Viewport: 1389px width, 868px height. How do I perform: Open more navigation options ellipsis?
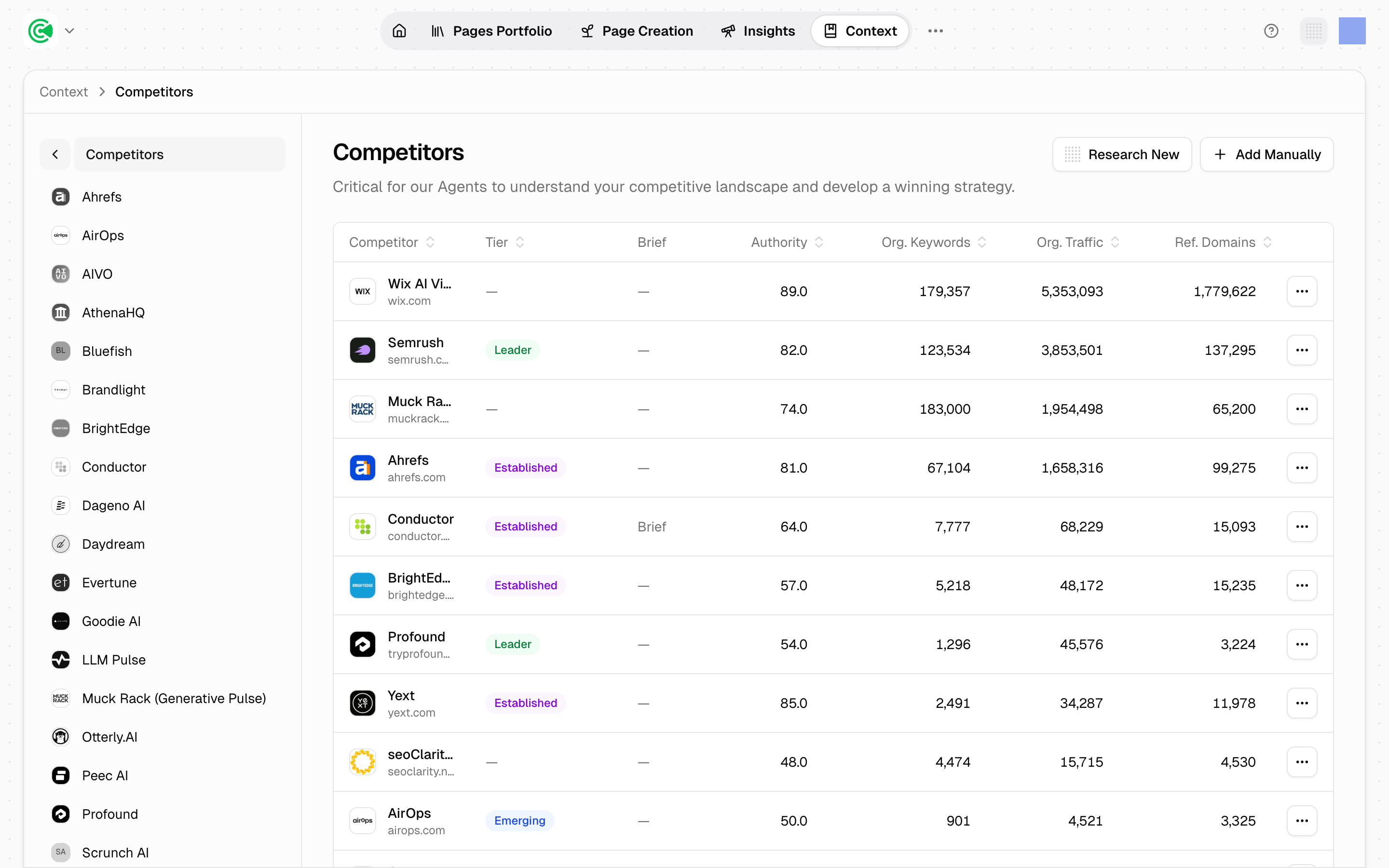pyautogui.click(x=935, y=31)
